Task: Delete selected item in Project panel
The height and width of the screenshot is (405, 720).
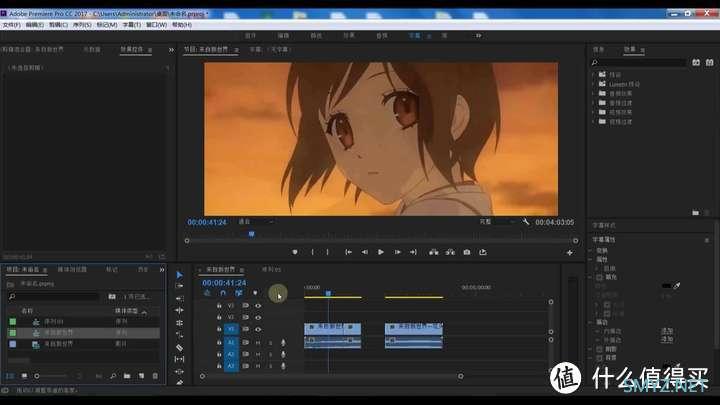Action: (x=155, y=376)
